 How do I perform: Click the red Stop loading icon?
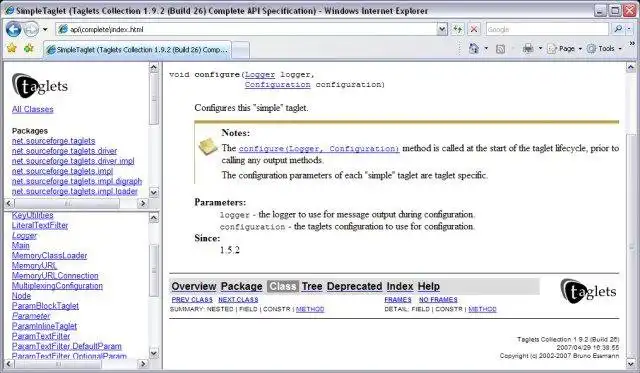tap(474, 29)
